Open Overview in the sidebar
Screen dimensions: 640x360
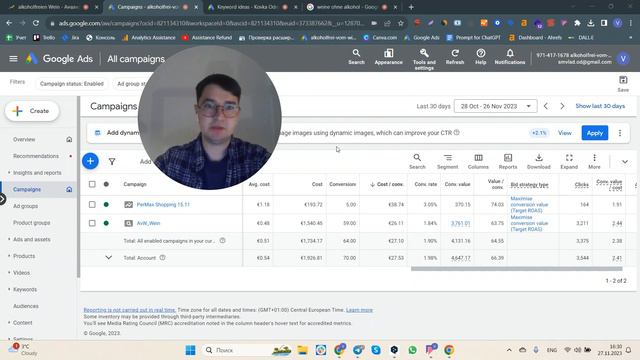(24, 139)
